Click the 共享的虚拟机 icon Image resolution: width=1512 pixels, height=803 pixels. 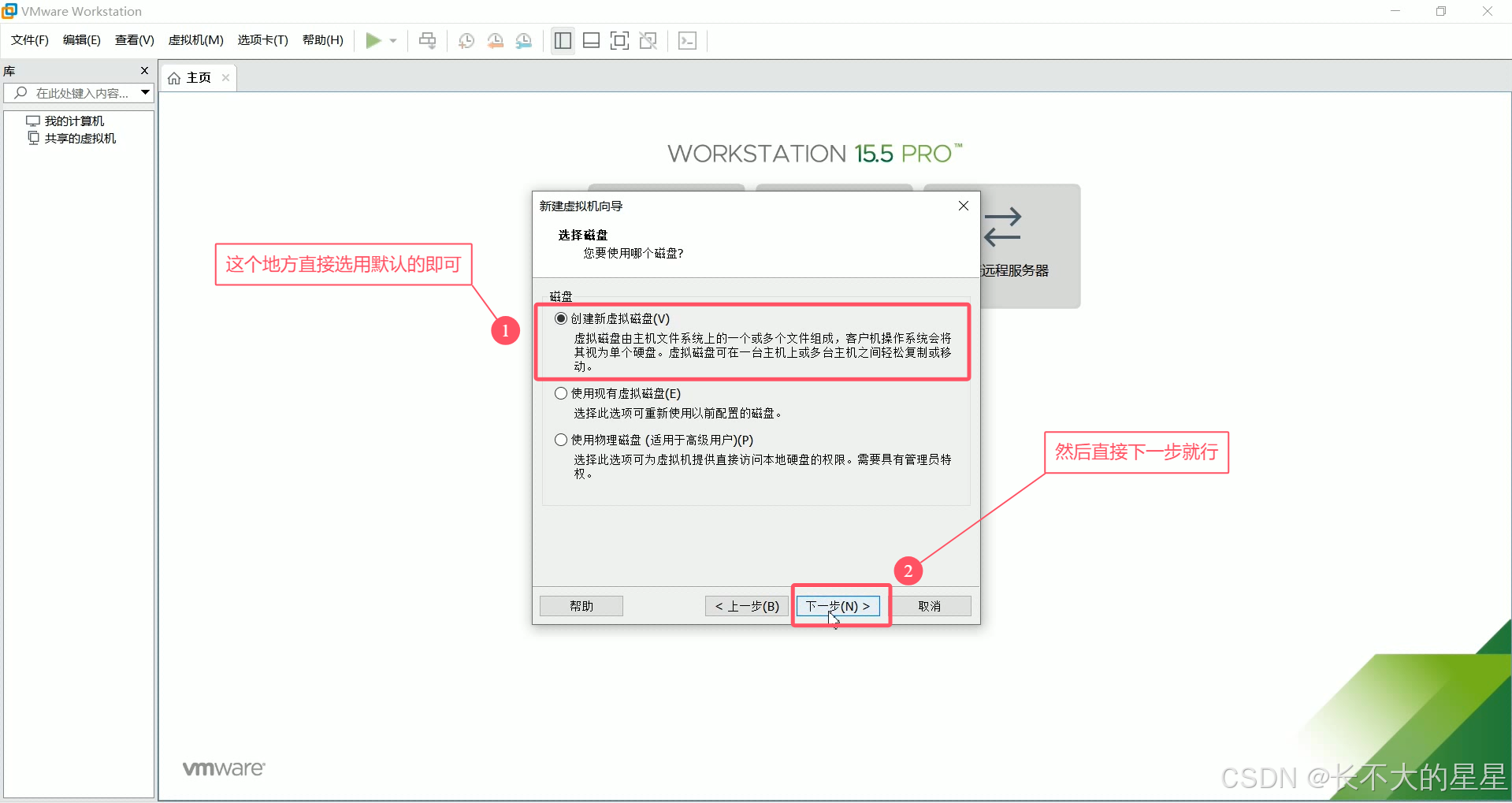pyautogui.click(x=33, y=138)
